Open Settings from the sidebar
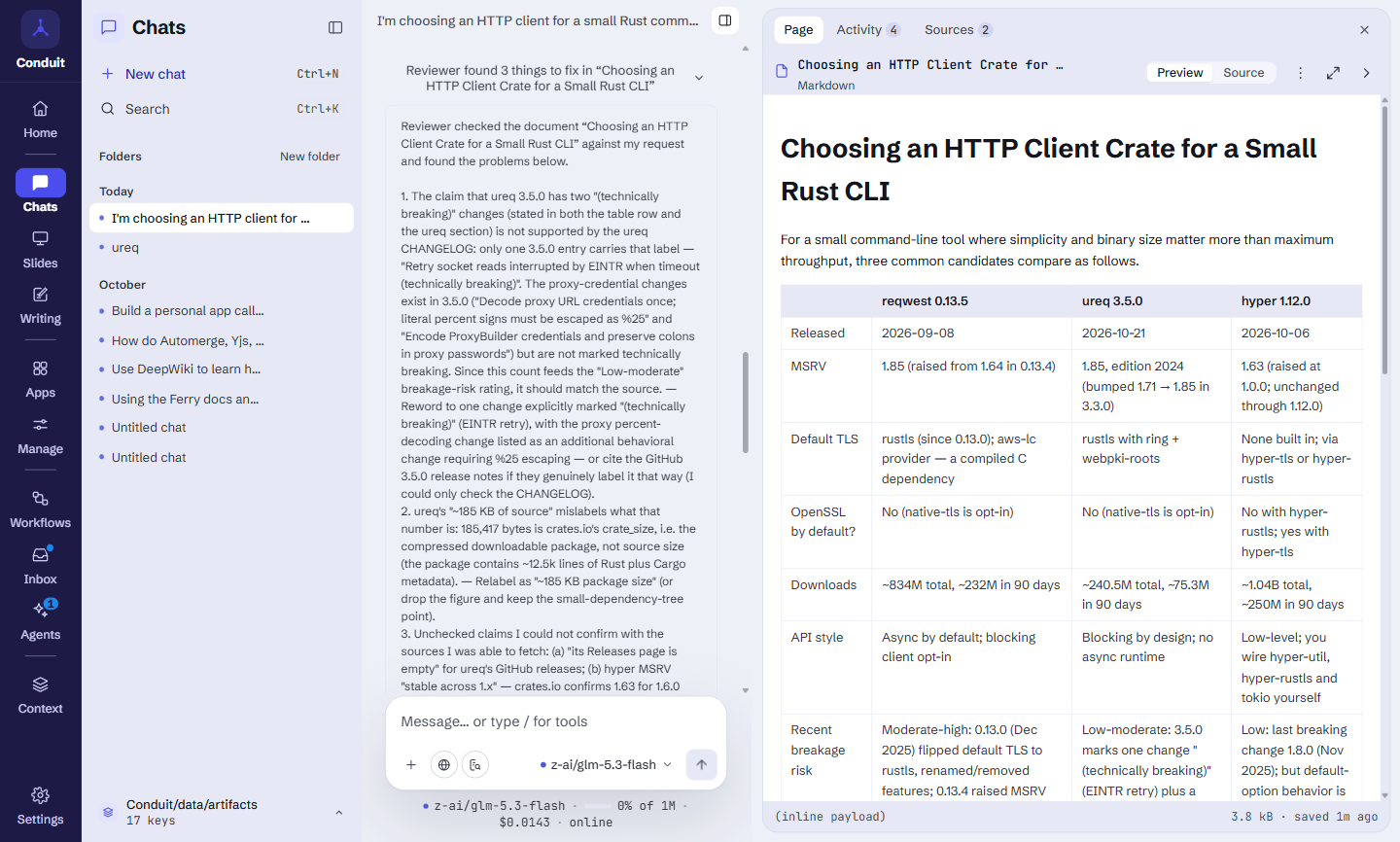This screenshot has height=842, width=1400. [x=40, y=806]
